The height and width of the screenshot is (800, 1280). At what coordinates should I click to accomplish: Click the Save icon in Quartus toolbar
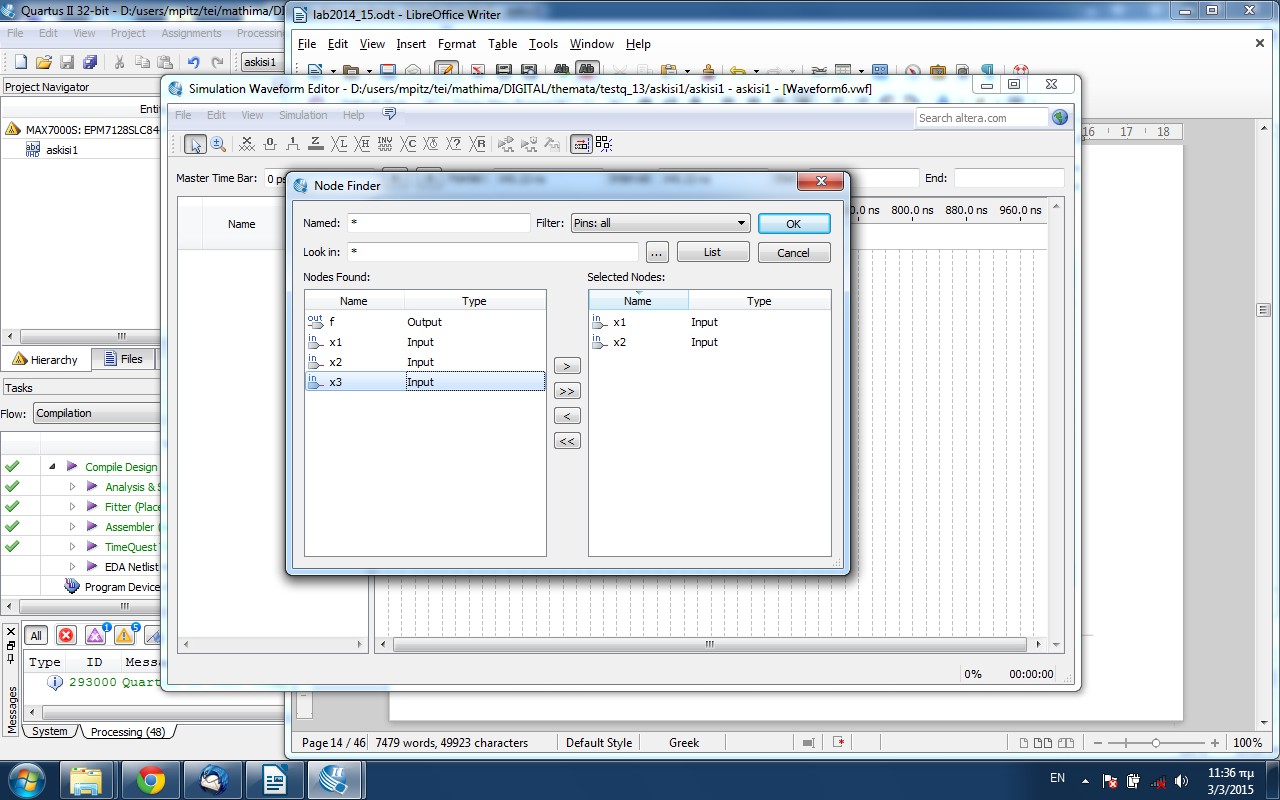pyautogui.click(x=67, y=62)
